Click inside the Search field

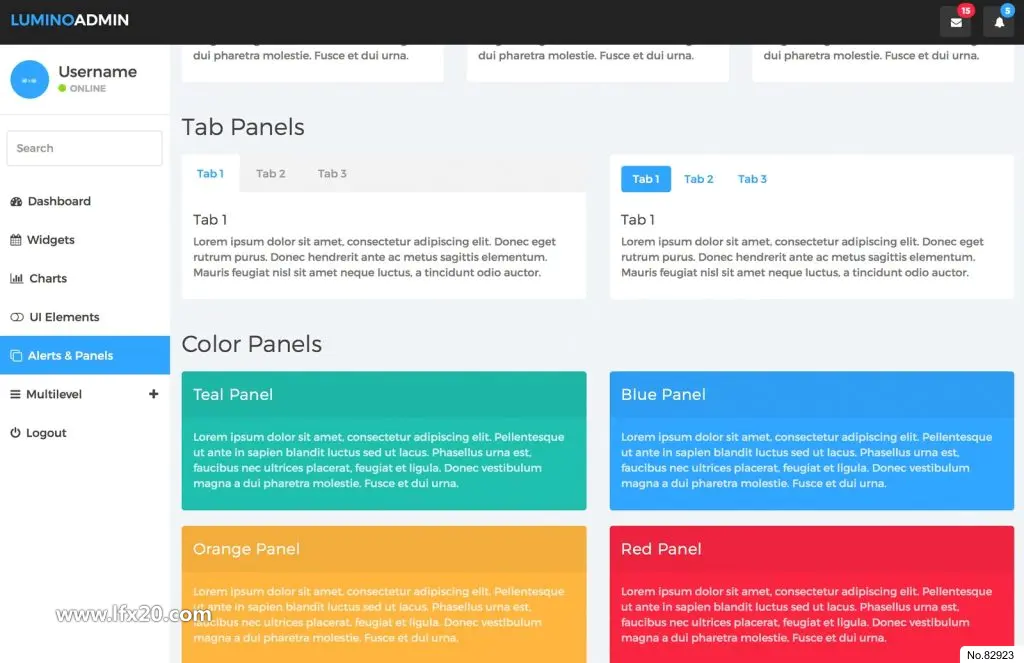[84, 148]
